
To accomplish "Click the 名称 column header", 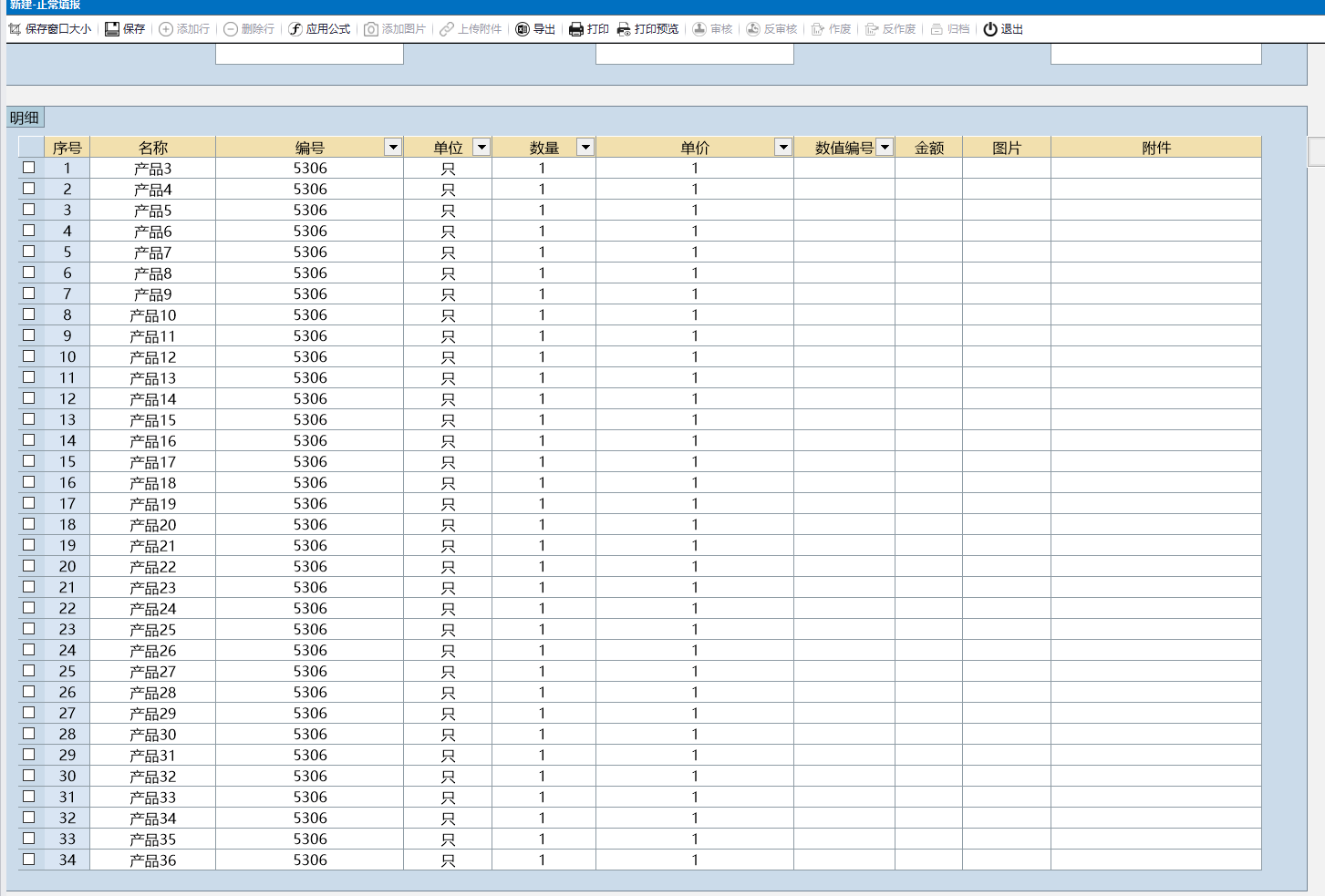I will click(x=152, y=148).
